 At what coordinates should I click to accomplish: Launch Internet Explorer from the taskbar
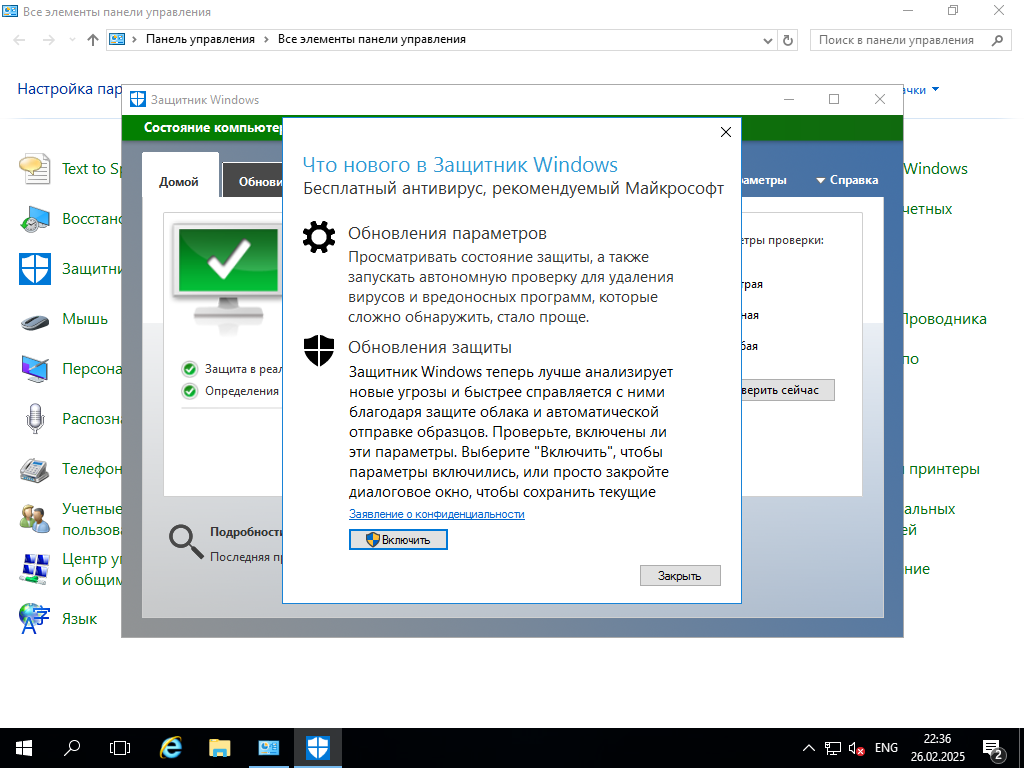tap(170, 748)
